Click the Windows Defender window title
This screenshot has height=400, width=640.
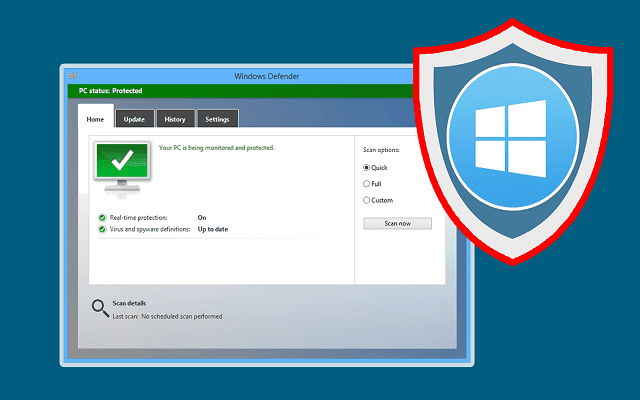click(267, 76)
